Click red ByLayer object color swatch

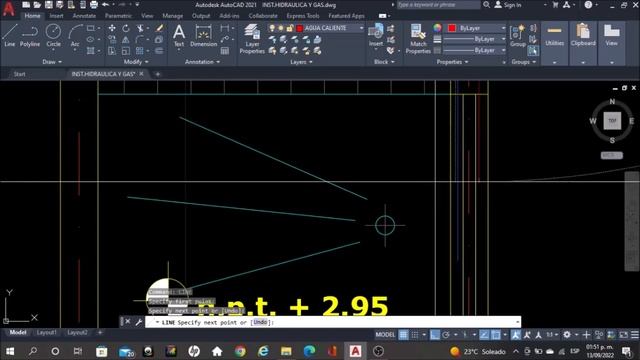(451, 28)
